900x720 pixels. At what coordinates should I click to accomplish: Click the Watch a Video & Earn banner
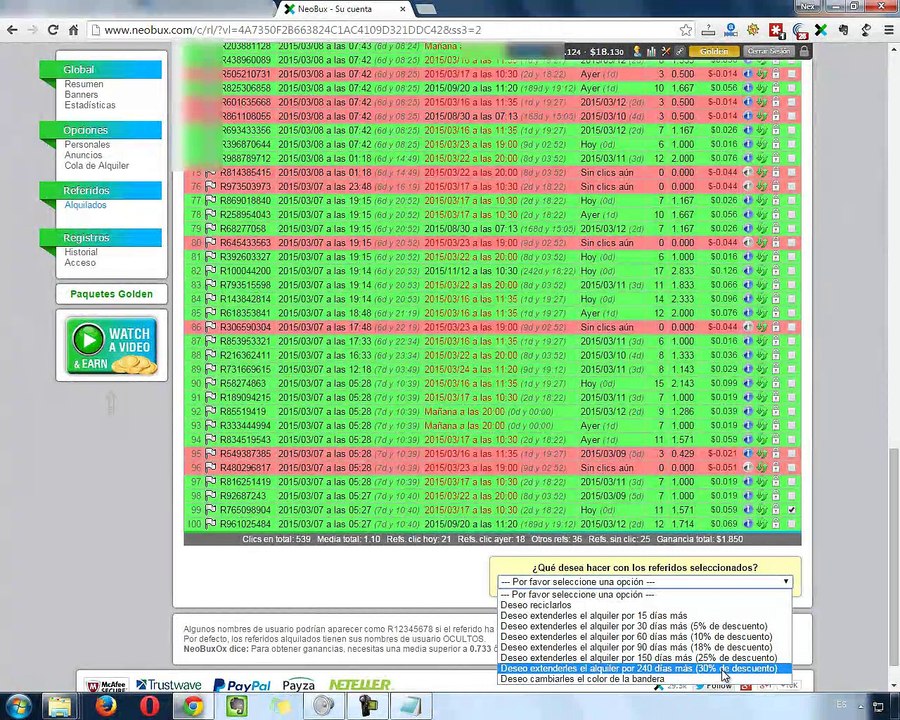click(x=112, y=346)
